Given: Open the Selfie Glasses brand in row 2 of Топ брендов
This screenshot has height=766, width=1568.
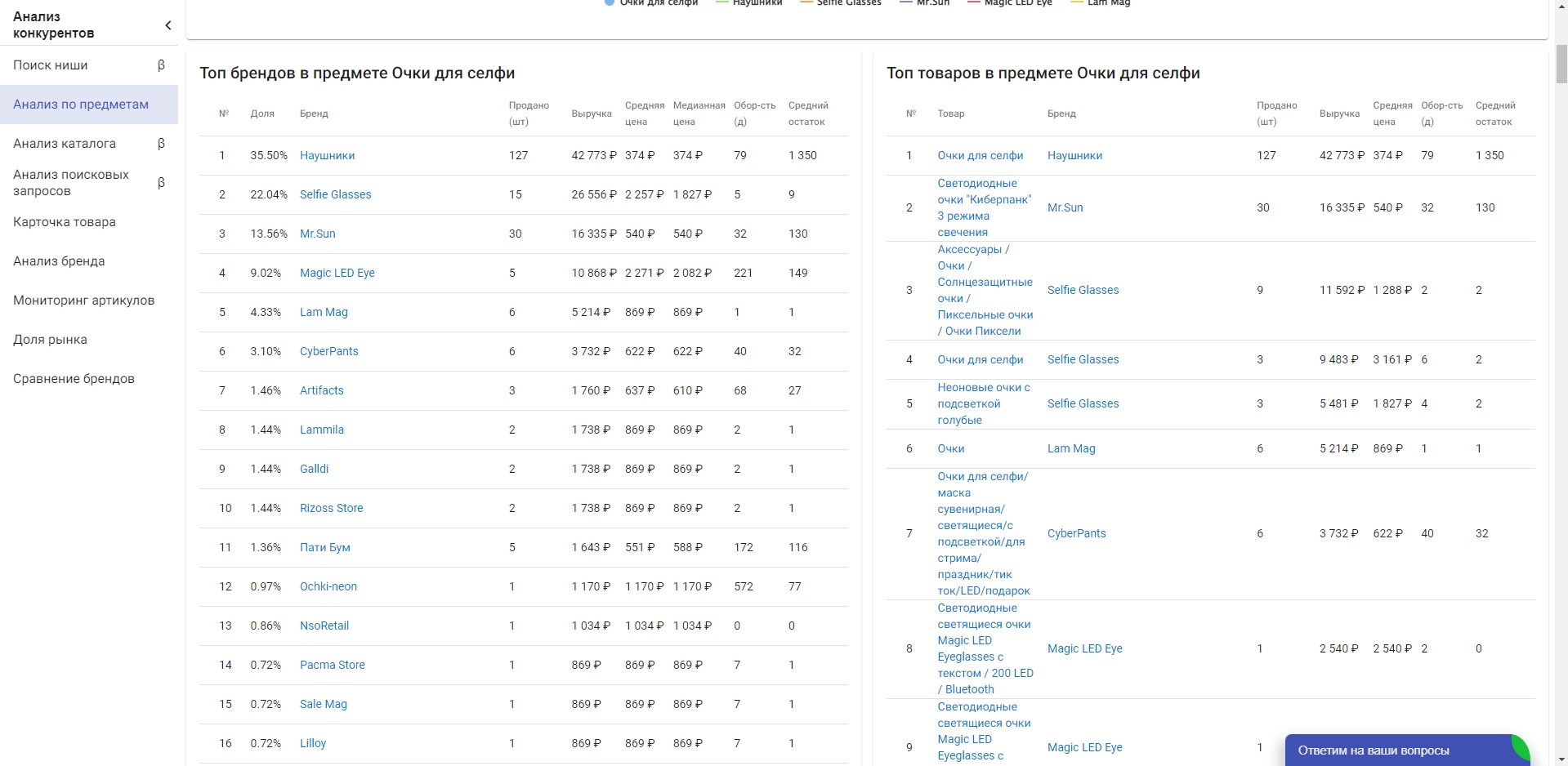Looking at the screenshot, I should coord(335,194).
